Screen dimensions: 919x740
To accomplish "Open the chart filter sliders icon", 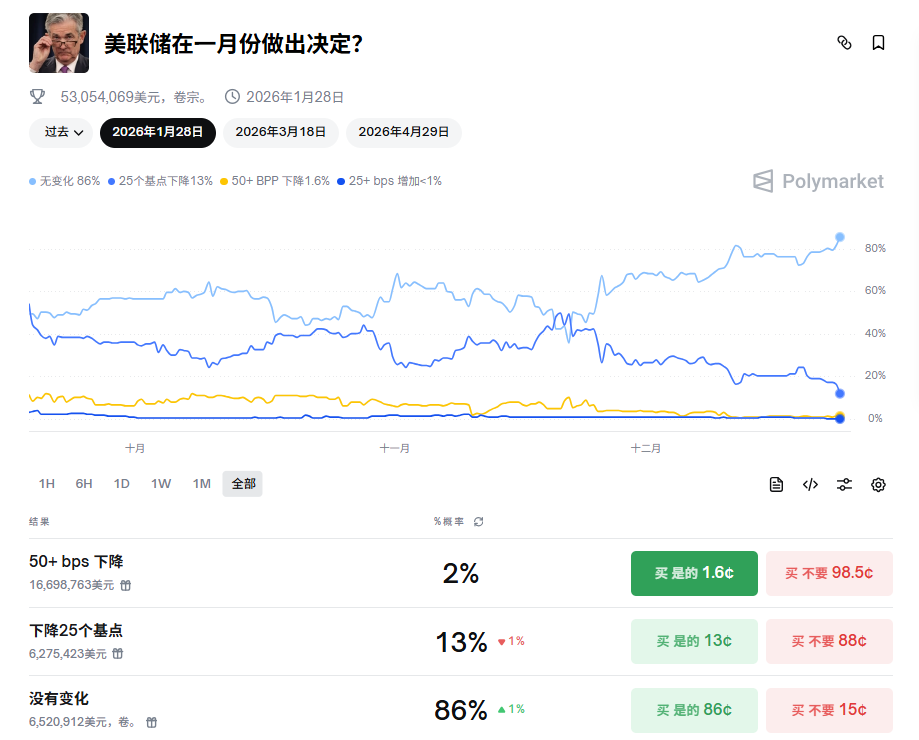I will click(844, 484).
